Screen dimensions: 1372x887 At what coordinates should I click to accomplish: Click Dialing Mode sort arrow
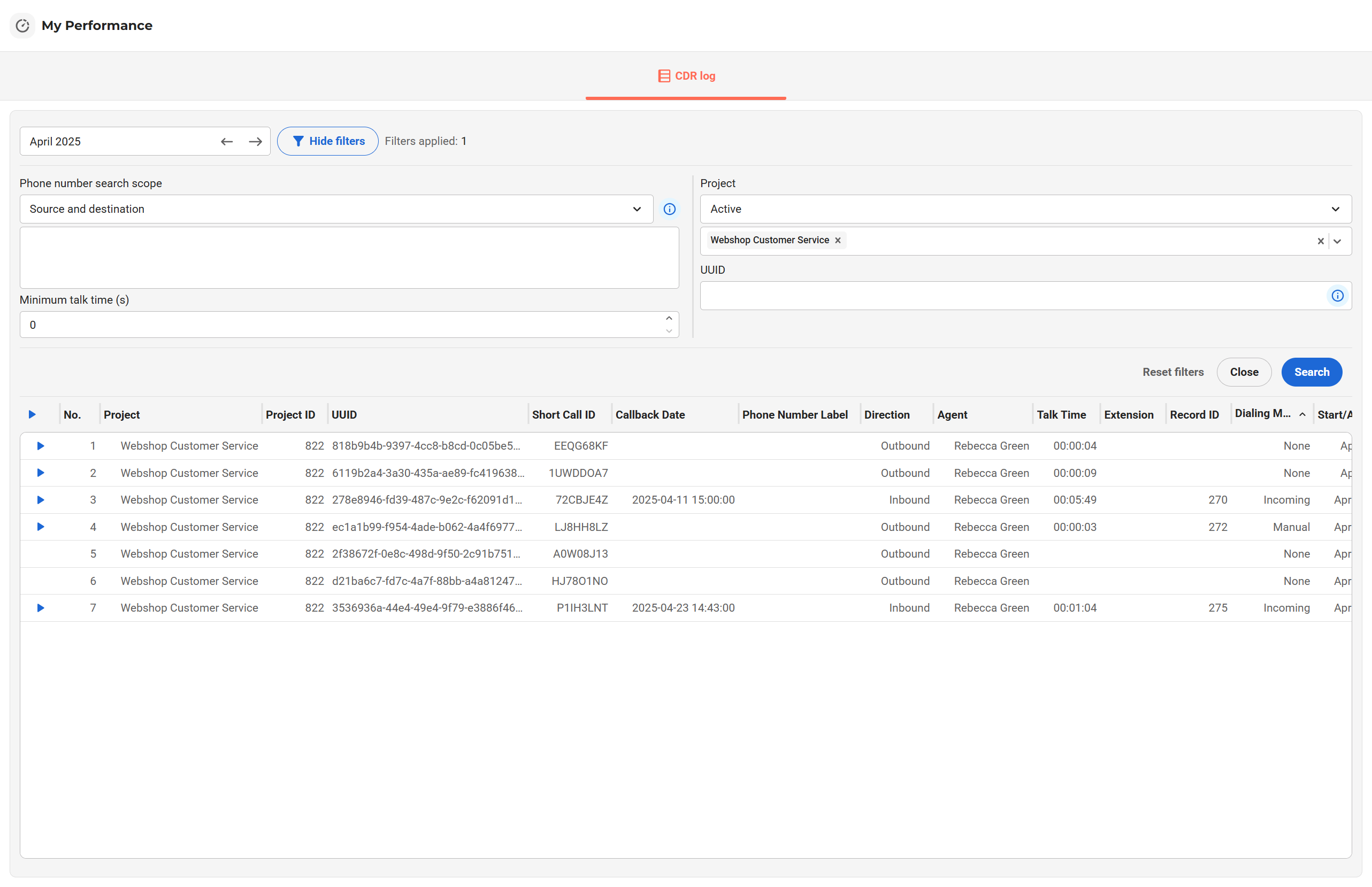click(x=1302, y=414)
